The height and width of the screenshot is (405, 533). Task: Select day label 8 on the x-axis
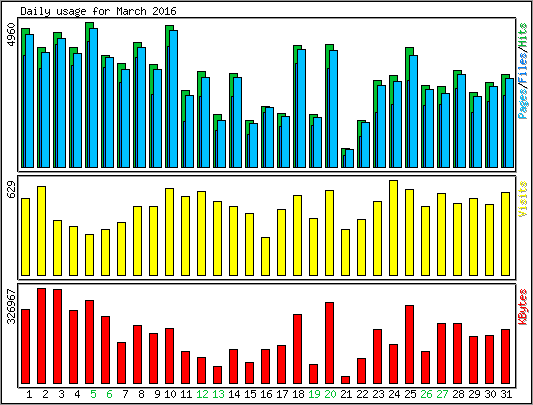(x=141, y=394)
